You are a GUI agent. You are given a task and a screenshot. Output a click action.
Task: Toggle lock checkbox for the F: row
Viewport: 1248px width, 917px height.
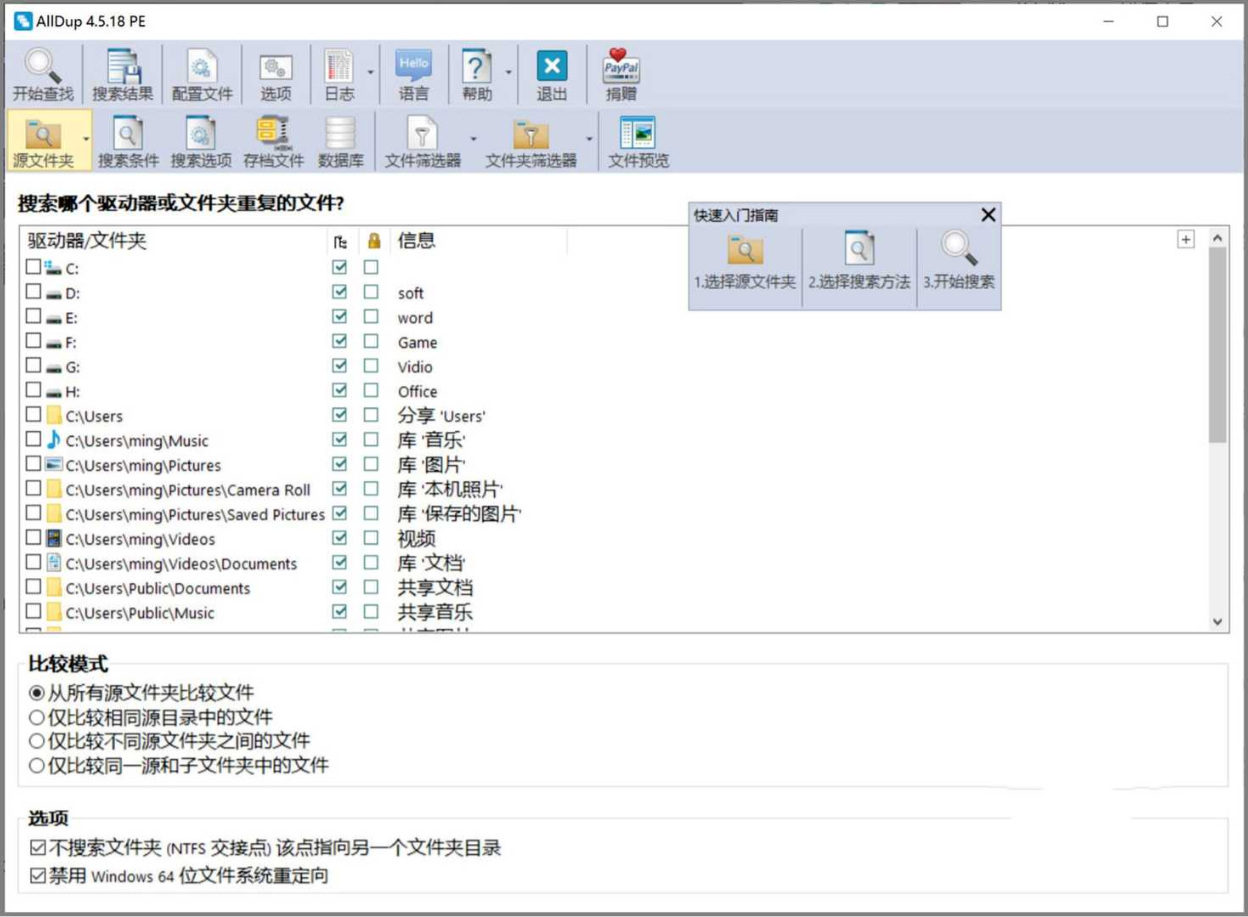click(x=371, y=342)
